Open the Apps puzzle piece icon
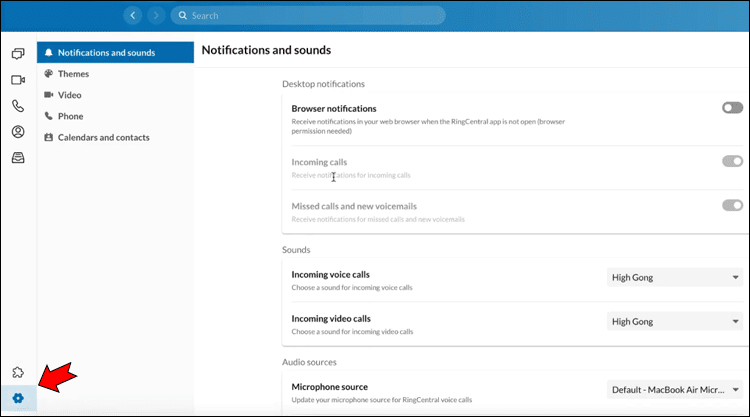The width and height of the screenshot is (750, 417). pos(18,372)
